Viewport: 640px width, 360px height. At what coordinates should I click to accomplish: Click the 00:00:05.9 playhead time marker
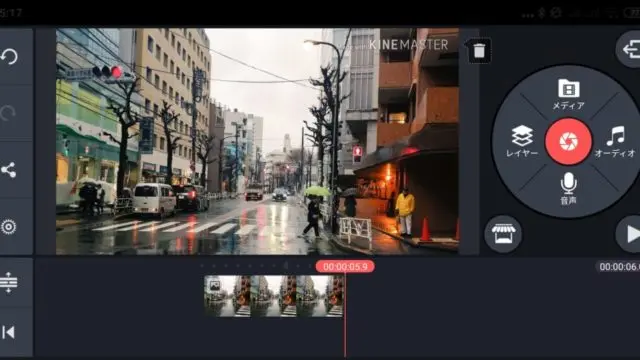coord(345,267)
